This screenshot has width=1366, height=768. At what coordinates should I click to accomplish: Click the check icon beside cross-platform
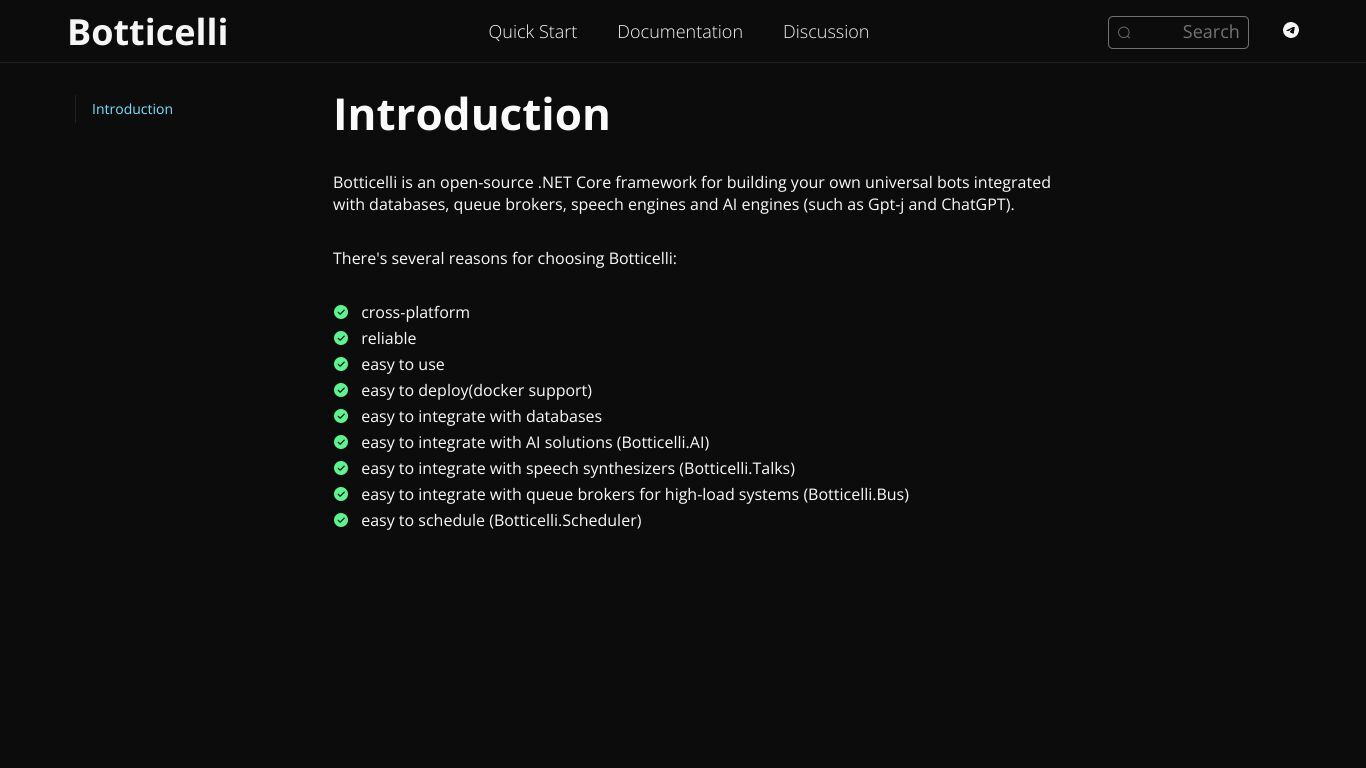click(341, 312)
